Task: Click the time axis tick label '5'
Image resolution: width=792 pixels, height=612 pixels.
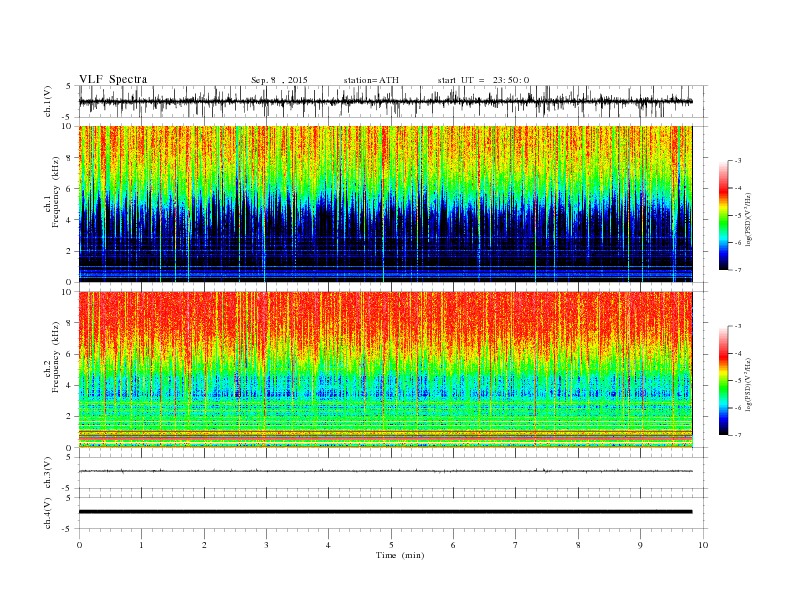Action: [391, 545]
